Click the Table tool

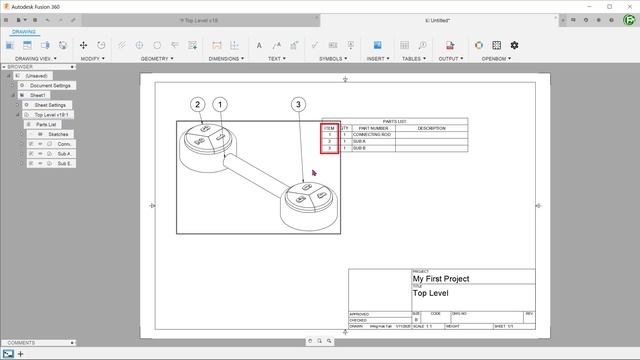tap(404, 45)
